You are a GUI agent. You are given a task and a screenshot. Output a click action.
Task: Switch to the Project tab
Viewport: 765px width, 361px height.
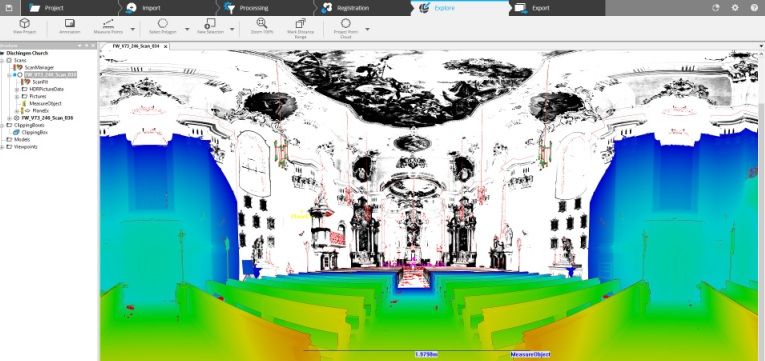point(68,8)
